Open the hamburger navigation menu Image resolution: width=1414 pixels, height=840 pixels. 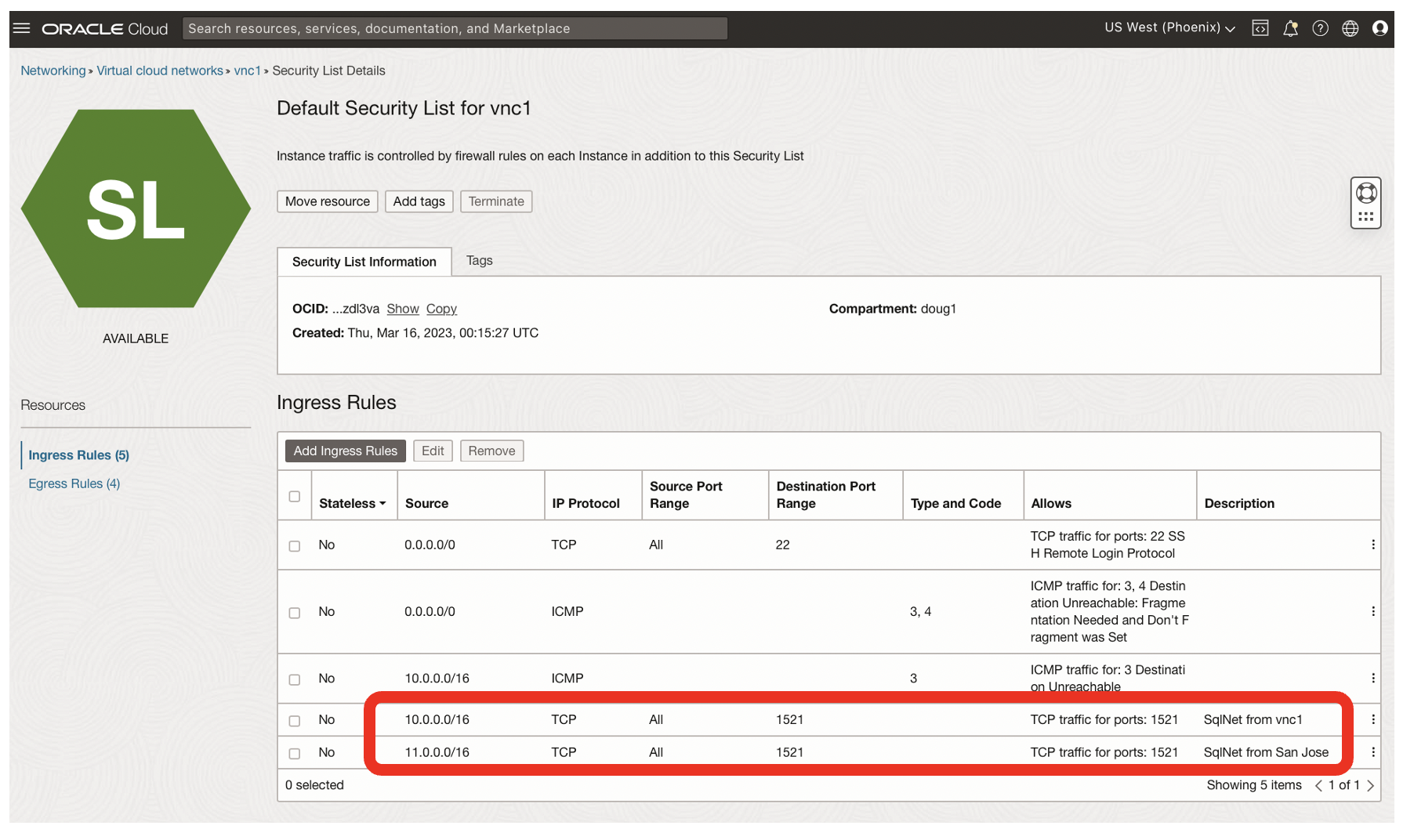[x=22, y=28]
